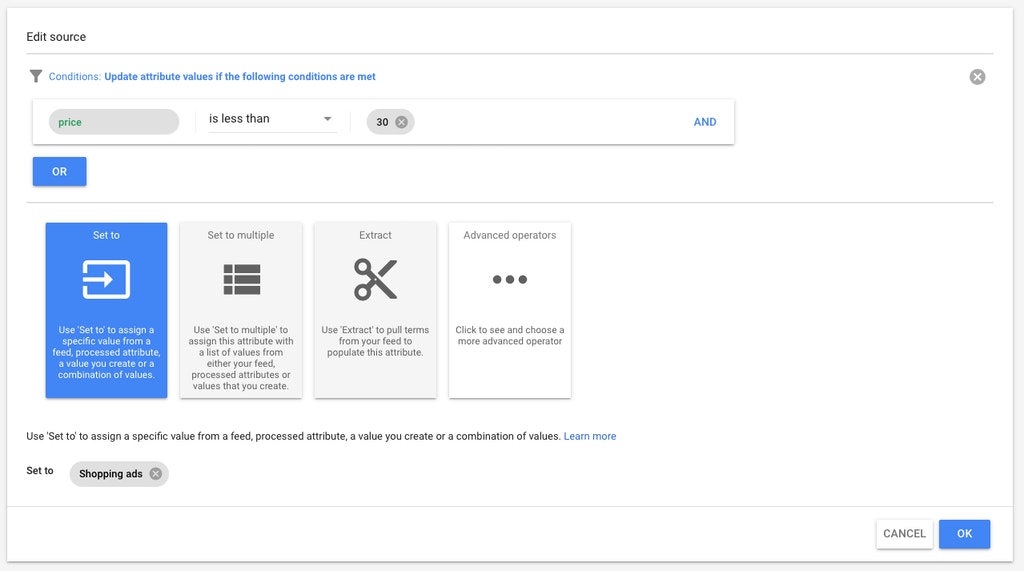
Task: Choose the Set to multiple list icon
Action: point(241,280)
